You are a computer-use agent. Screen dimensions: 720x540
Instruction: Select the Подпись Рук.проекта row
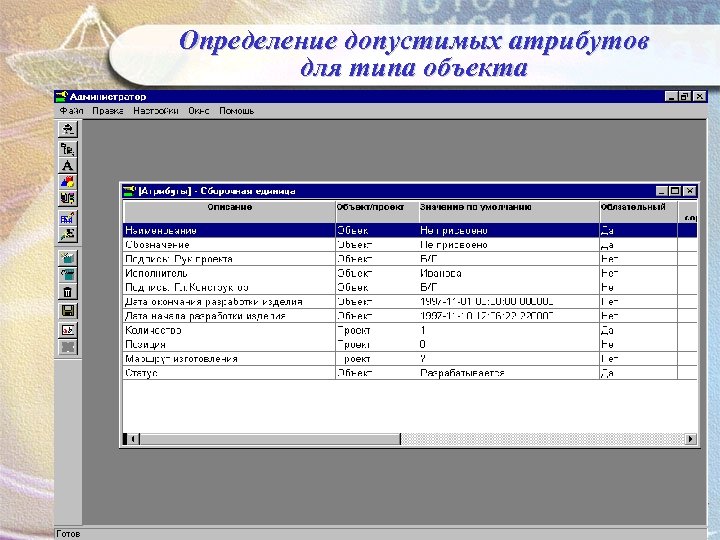tap(410, 259)
